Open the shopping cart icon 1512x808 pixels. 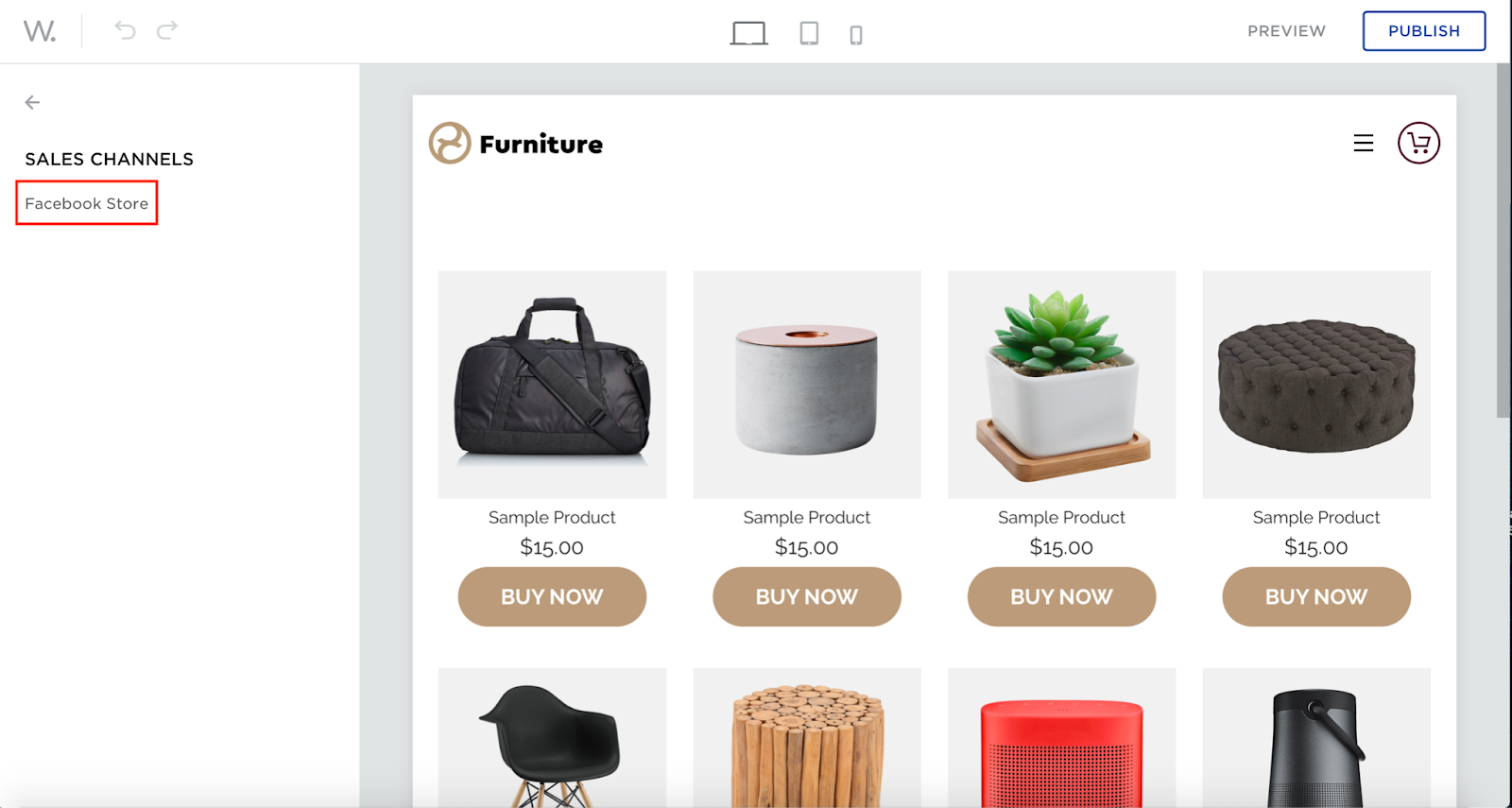click(x=1418, y=143)
